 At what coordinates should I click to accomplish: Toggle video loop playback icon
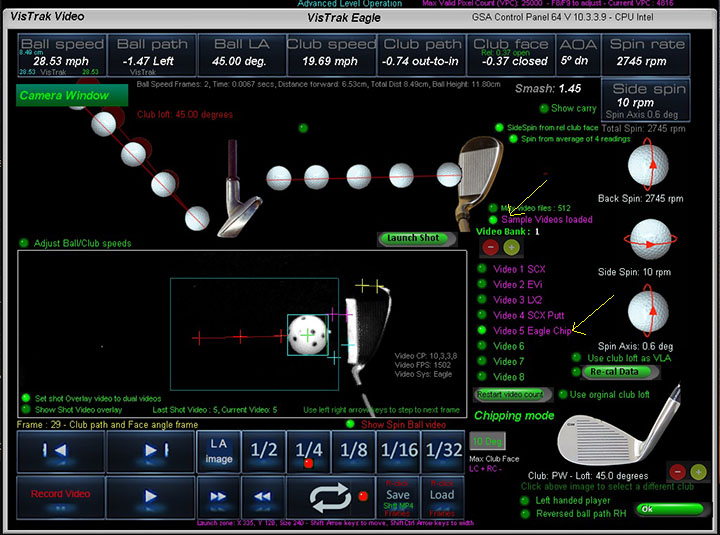[331, 497]
